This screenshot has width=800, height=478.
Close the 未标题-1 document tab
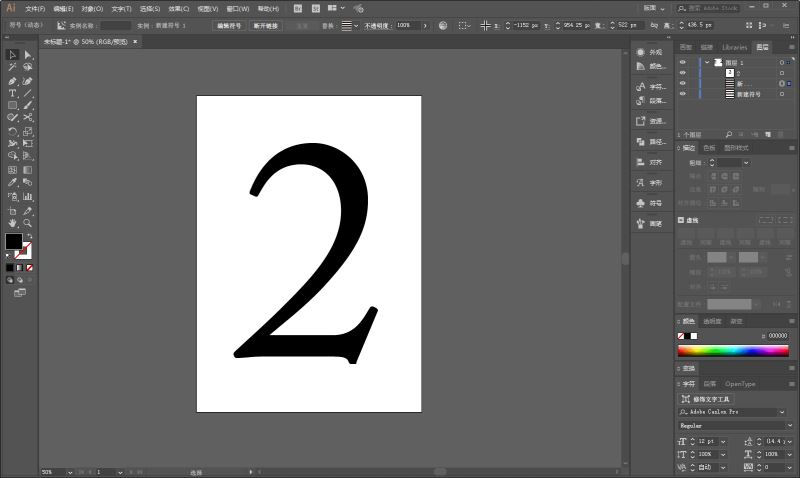click(135, 41)
